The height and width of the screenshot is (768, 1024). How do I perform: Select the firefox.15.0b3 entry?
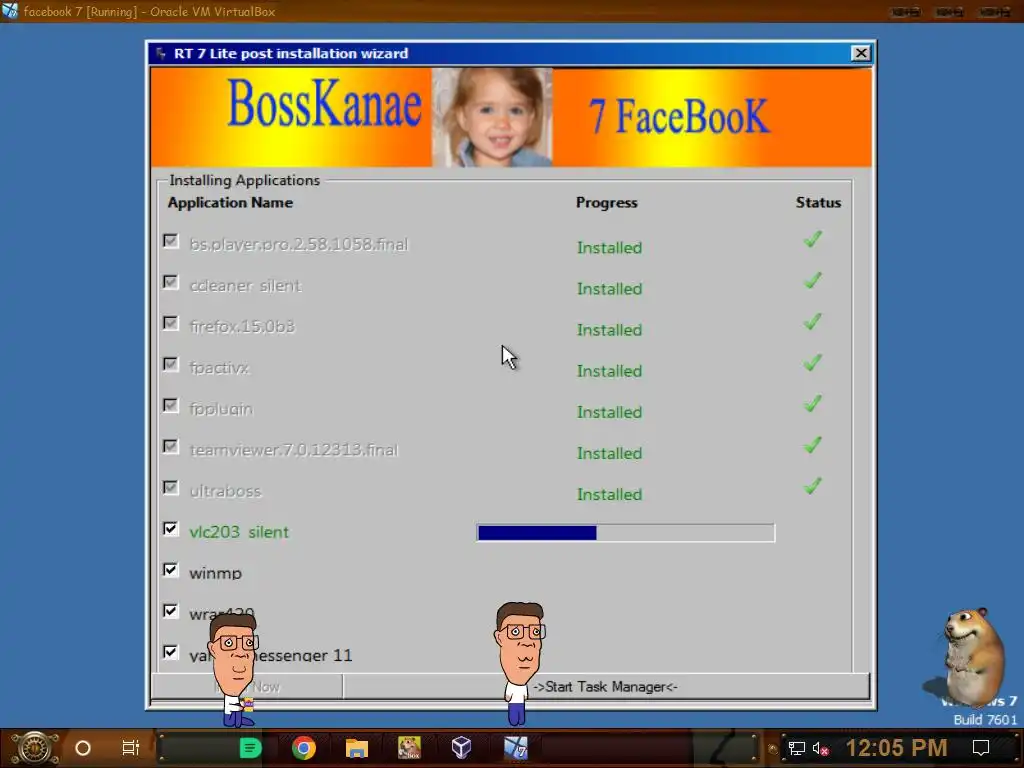[242, 327]
